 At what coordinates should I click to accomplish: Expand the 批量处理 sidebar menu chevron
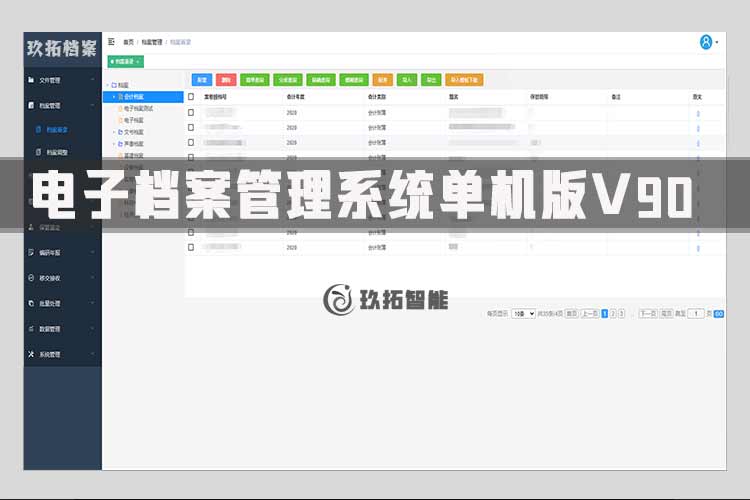tap(92, 303)
